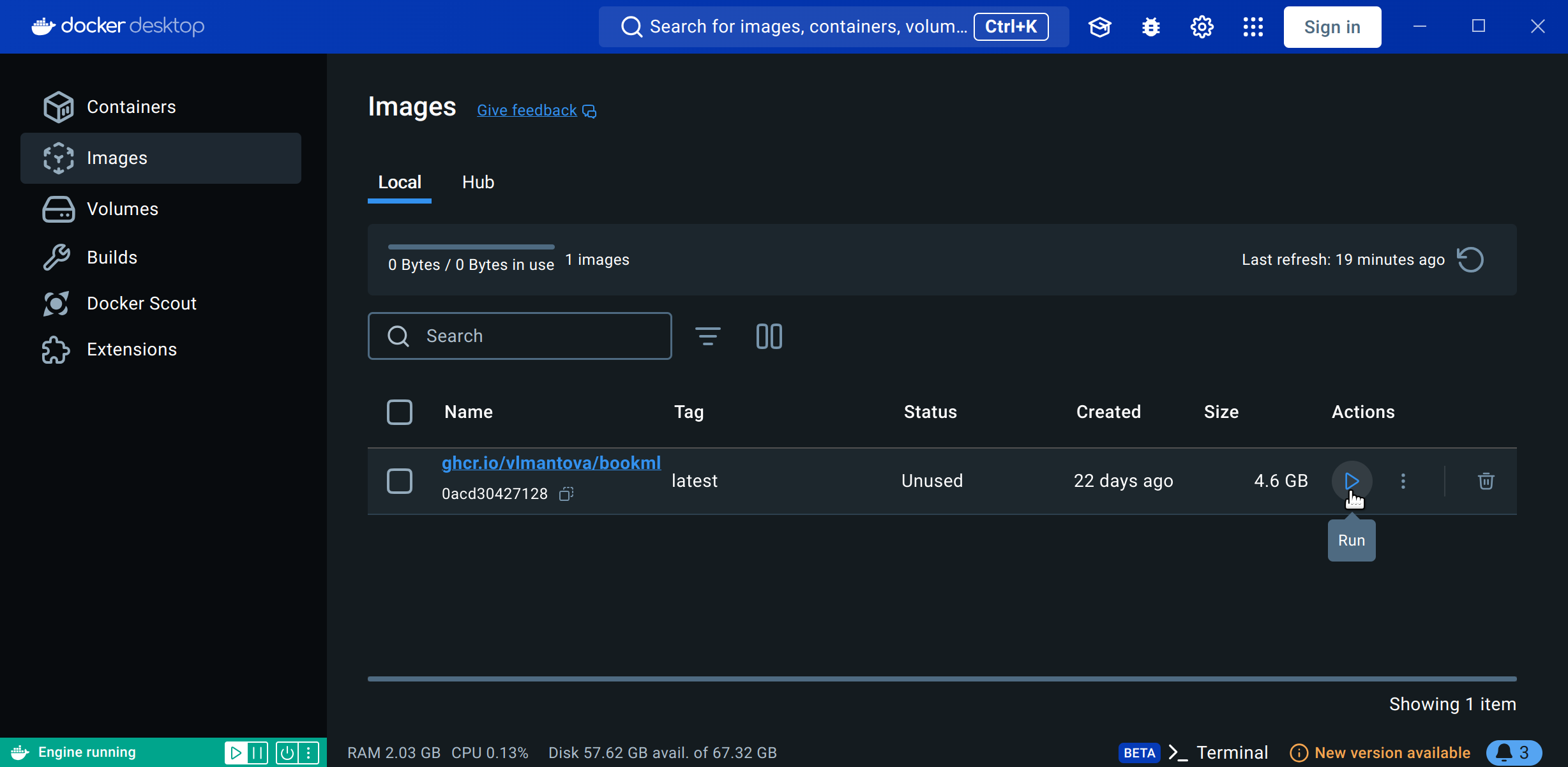Open the filter options for images
Screen dimensions: 1568x767
tap(707, 336)
